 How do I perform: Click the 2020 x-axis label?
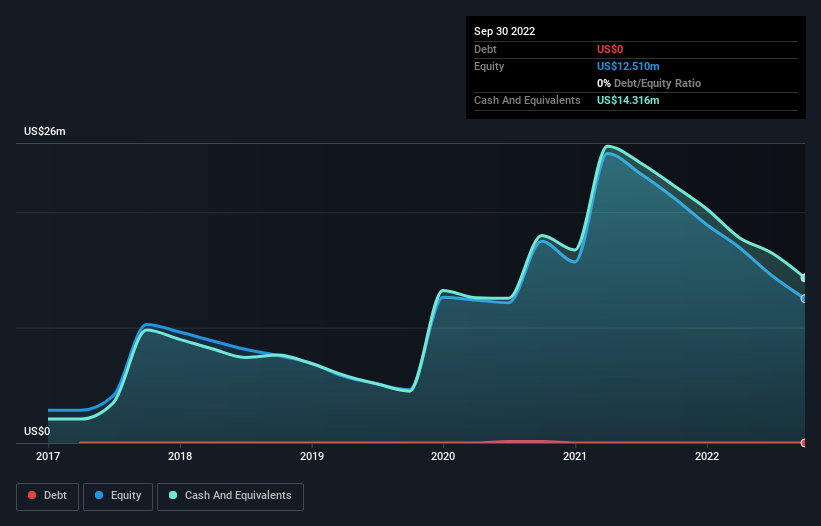coord(443,456)
